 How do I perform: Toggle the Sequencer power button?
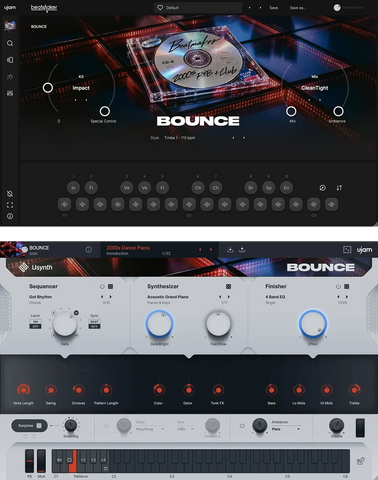pyautogui.click(x=102, y=286)
